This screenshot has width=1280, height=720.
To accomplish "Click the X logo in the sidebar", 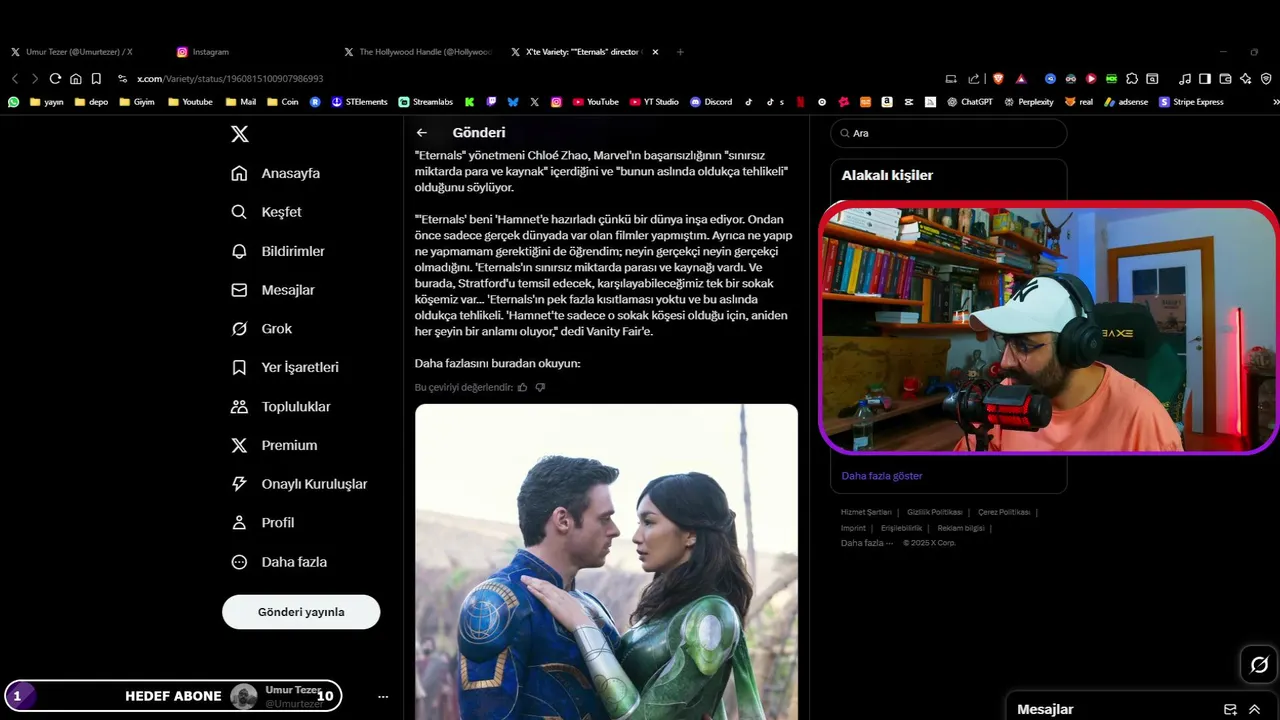I will [239, 134].
